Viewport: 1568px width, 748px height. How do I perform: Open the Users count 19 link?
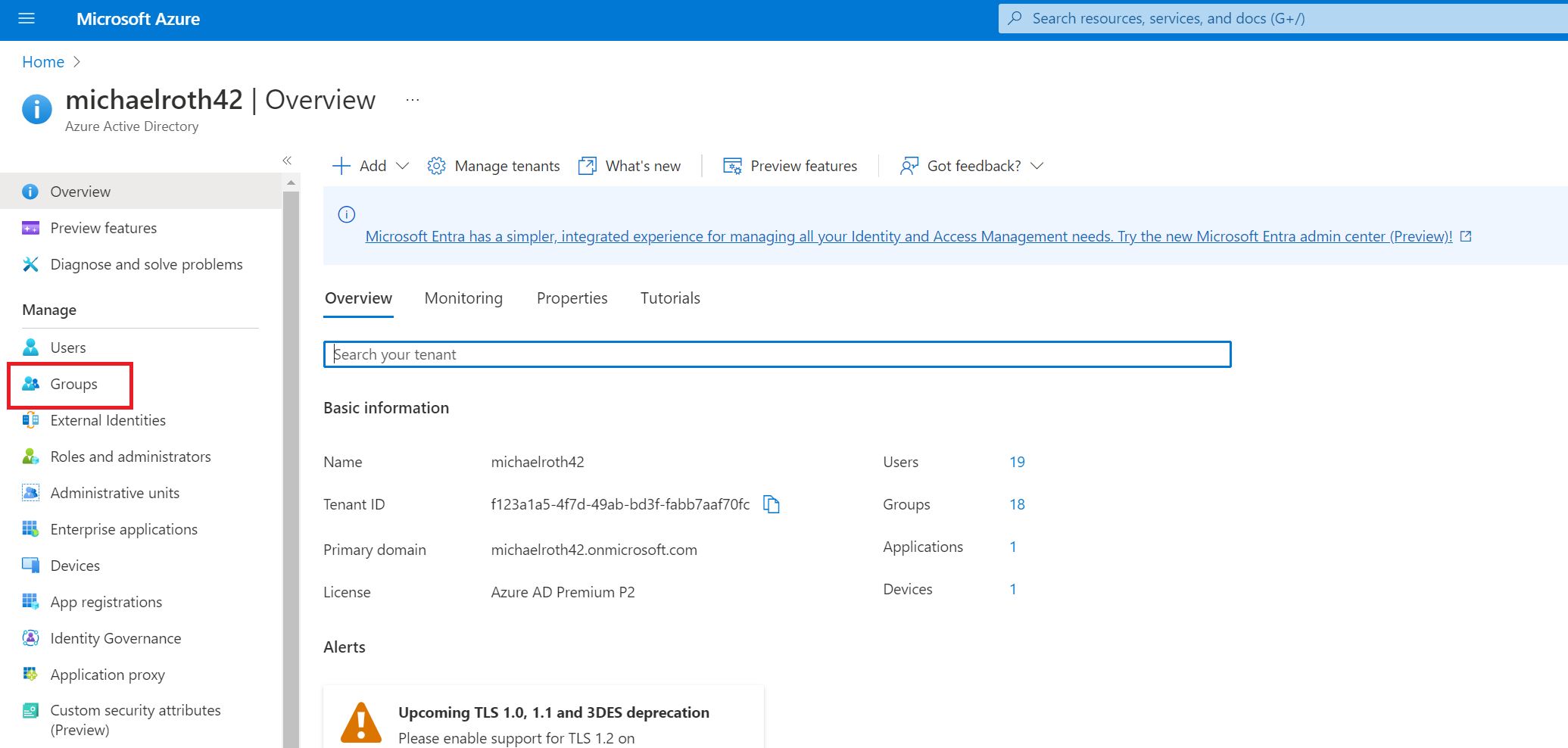tap(1017, 462)
